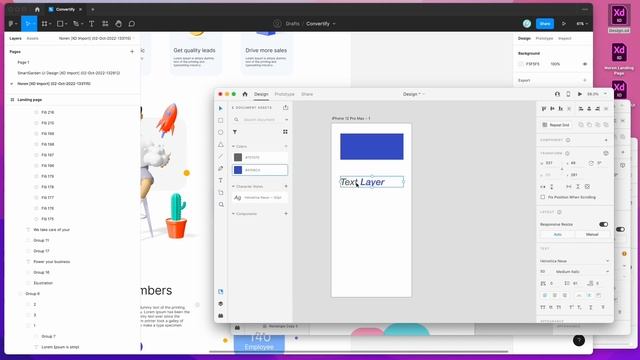Add character style in XD assets
Viewport: 640px width, 360px height.
point(286,186)
